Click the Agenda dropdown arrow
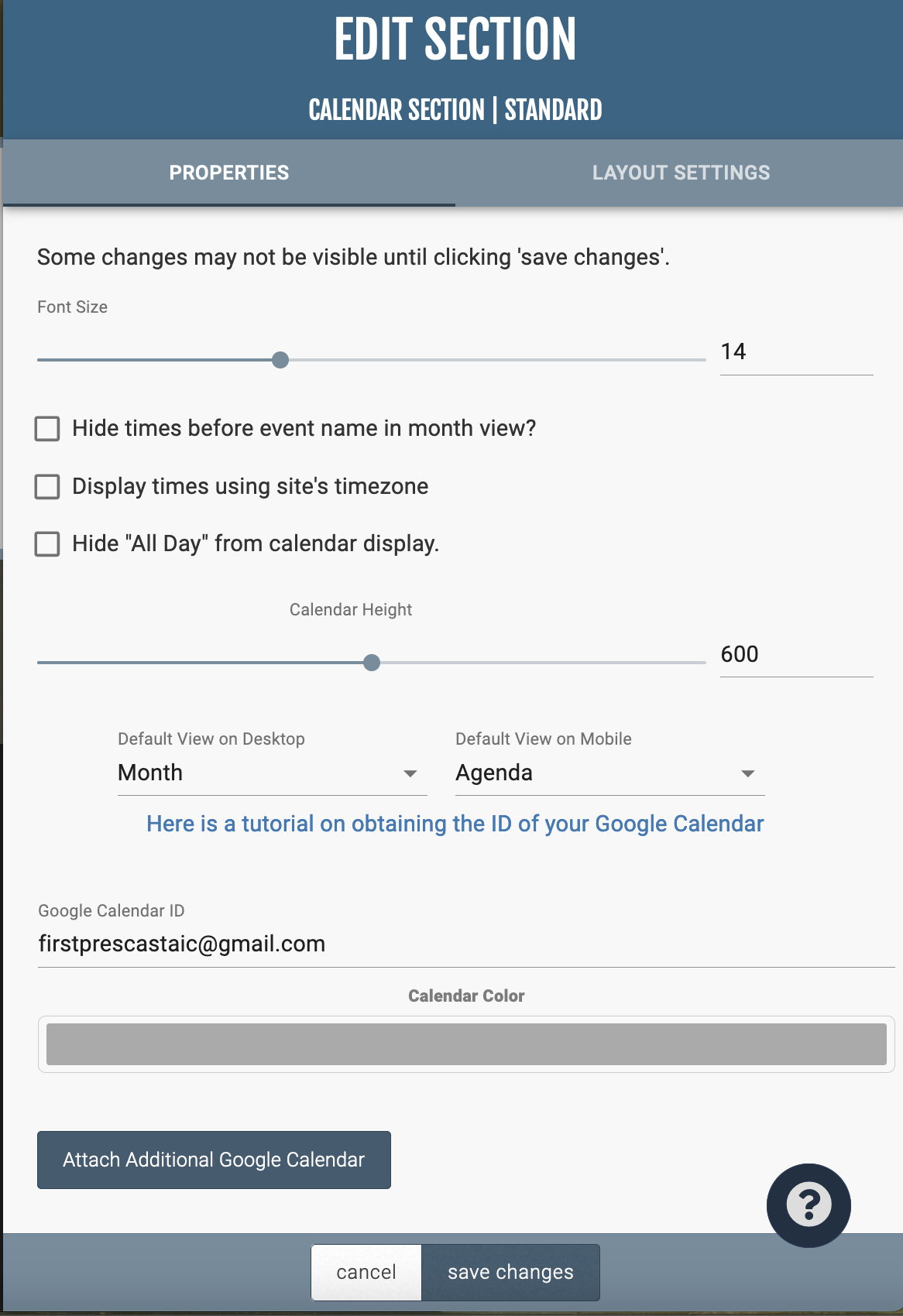The image size is (903, 1316). tap(747, 774)
